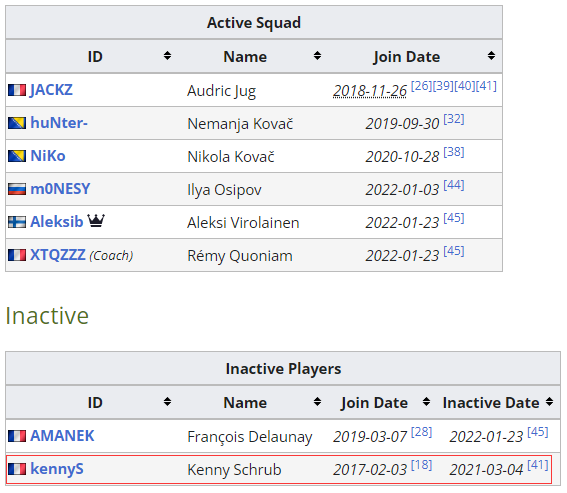Click the French flag beside JACKZ

(17, 90)
